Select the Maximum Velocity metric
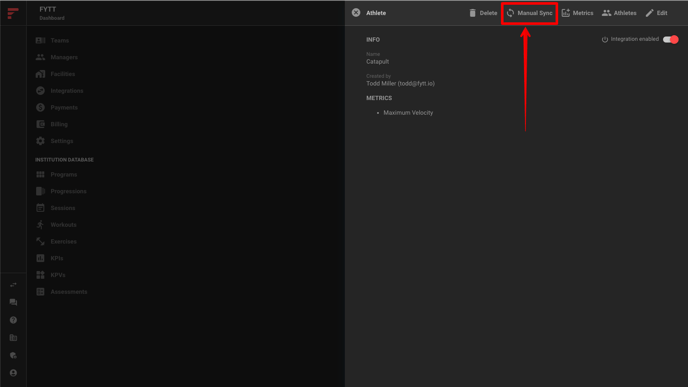The image size is (688, 387). [x=408, y=113]
